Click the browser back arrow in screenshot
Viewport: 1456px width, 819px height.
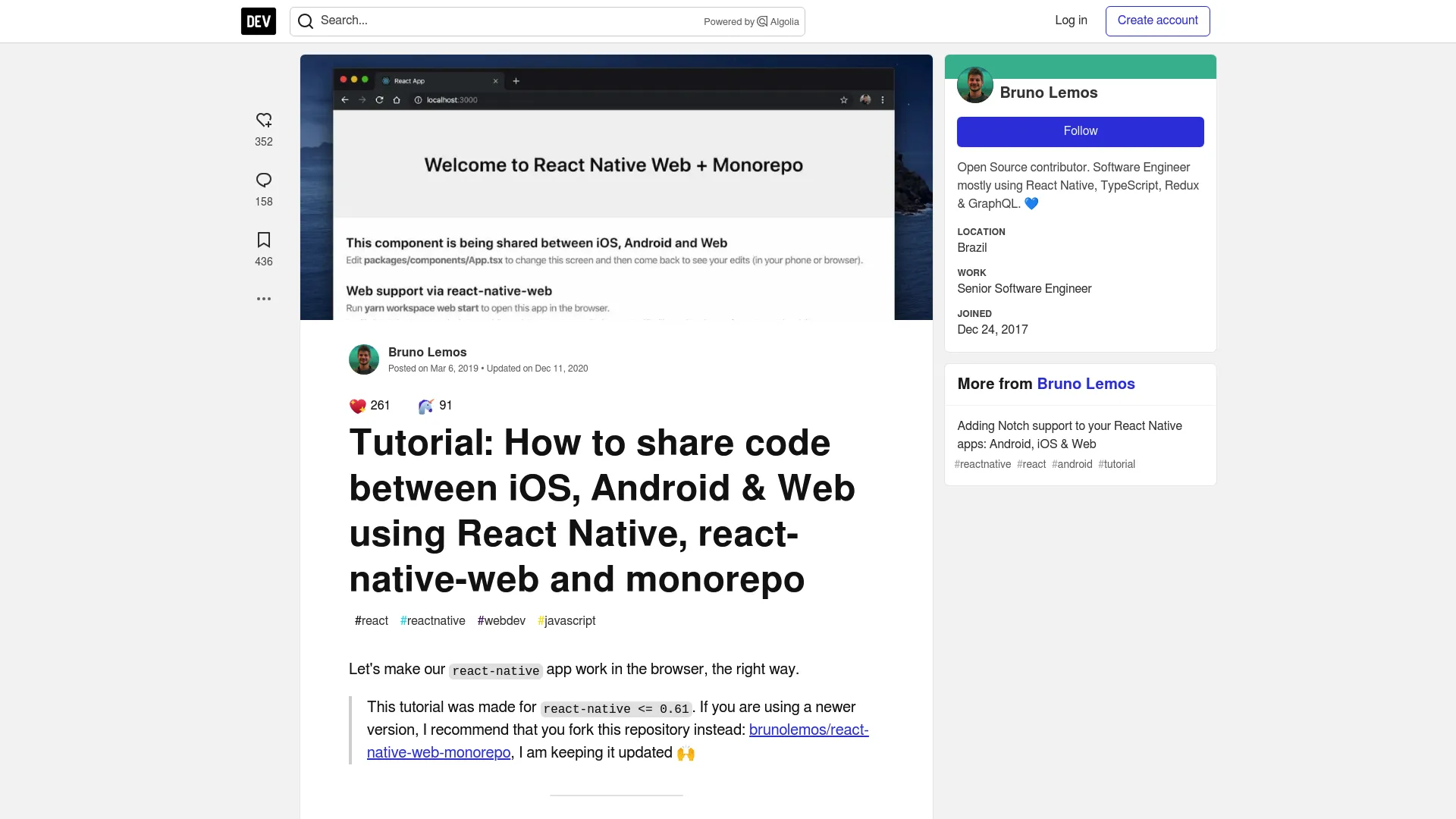pos(345,99)
